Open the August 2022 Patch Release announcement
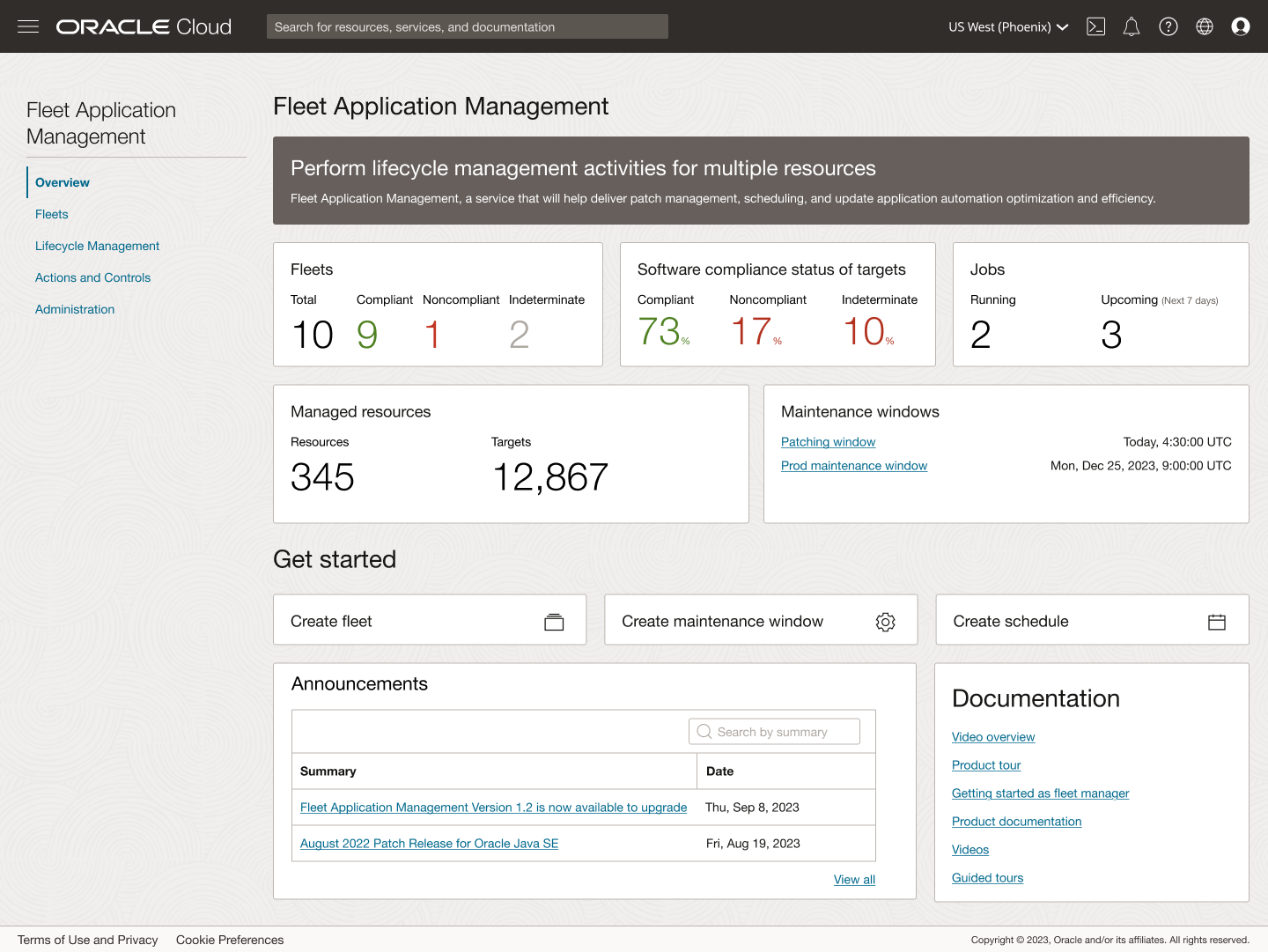The width and height of the screenshot is (1268, 952). click(x=429, y=843)
